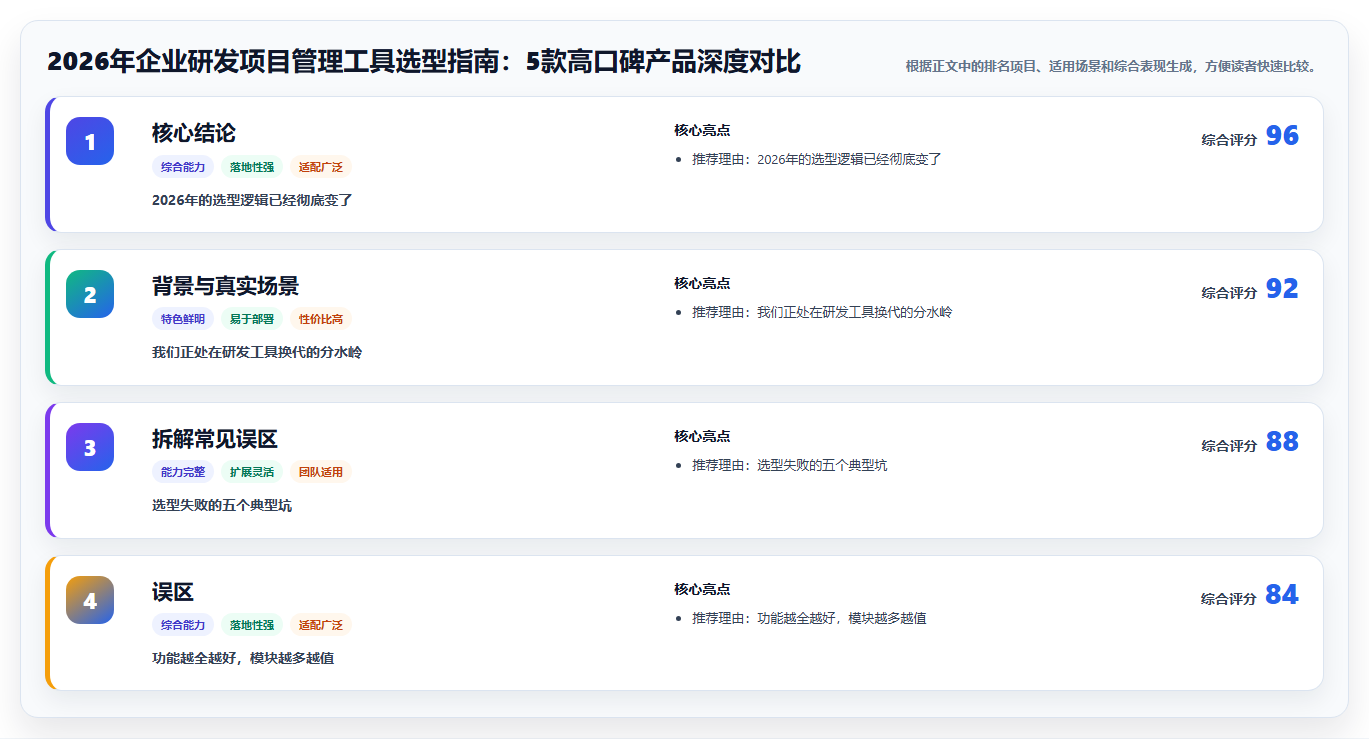Click 核心亮点 heading in 核心结论 card
Image resolution: width=1369 pixels, height=739 pixels.
pyautogui.click(x=702, y=130)
